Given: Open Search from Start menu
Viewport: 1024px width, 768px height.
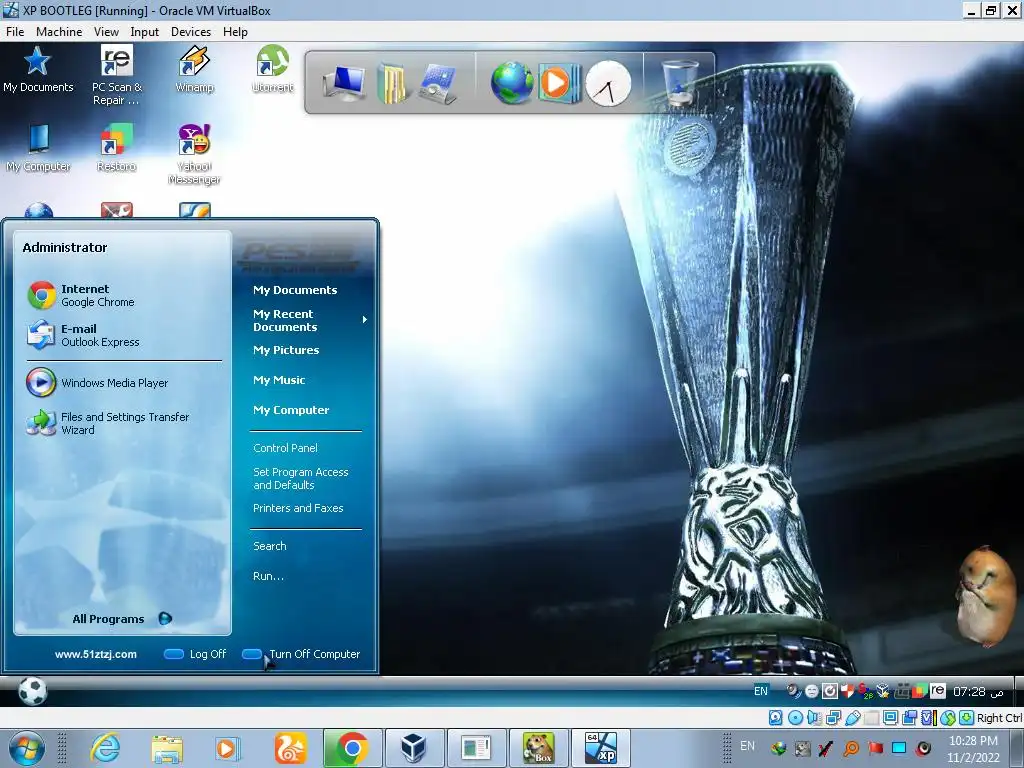Looking at the screenshot, I should click(270, 546).
